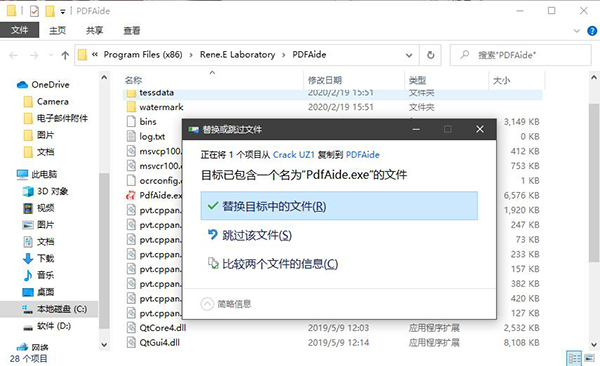Open the 查看 ribbon tab
Viewport: 600px width, 366px height.
coord(131,30)
